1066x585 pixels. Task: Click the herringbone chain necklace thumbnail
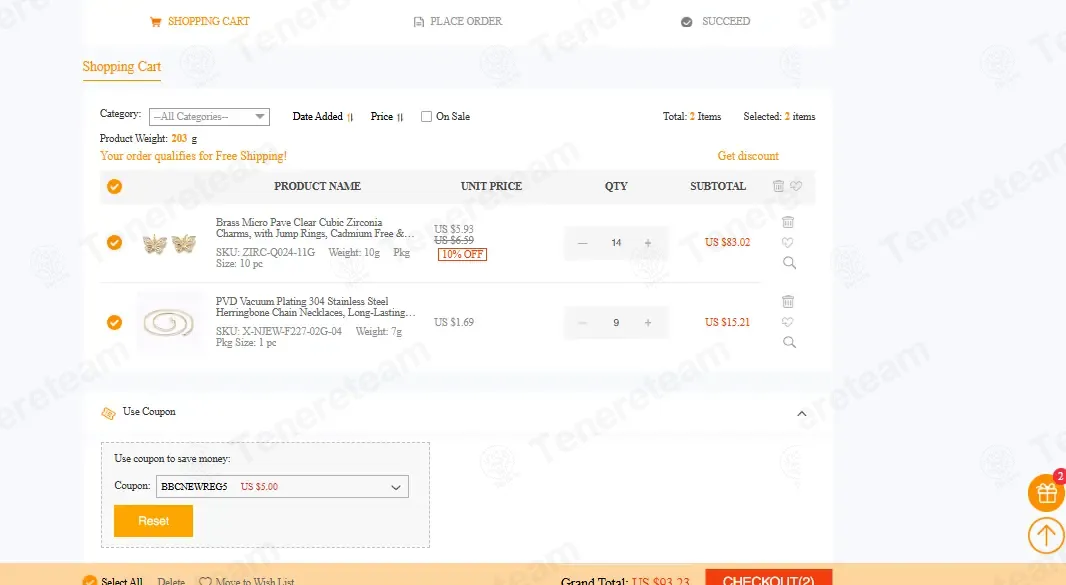coord(170,322)
